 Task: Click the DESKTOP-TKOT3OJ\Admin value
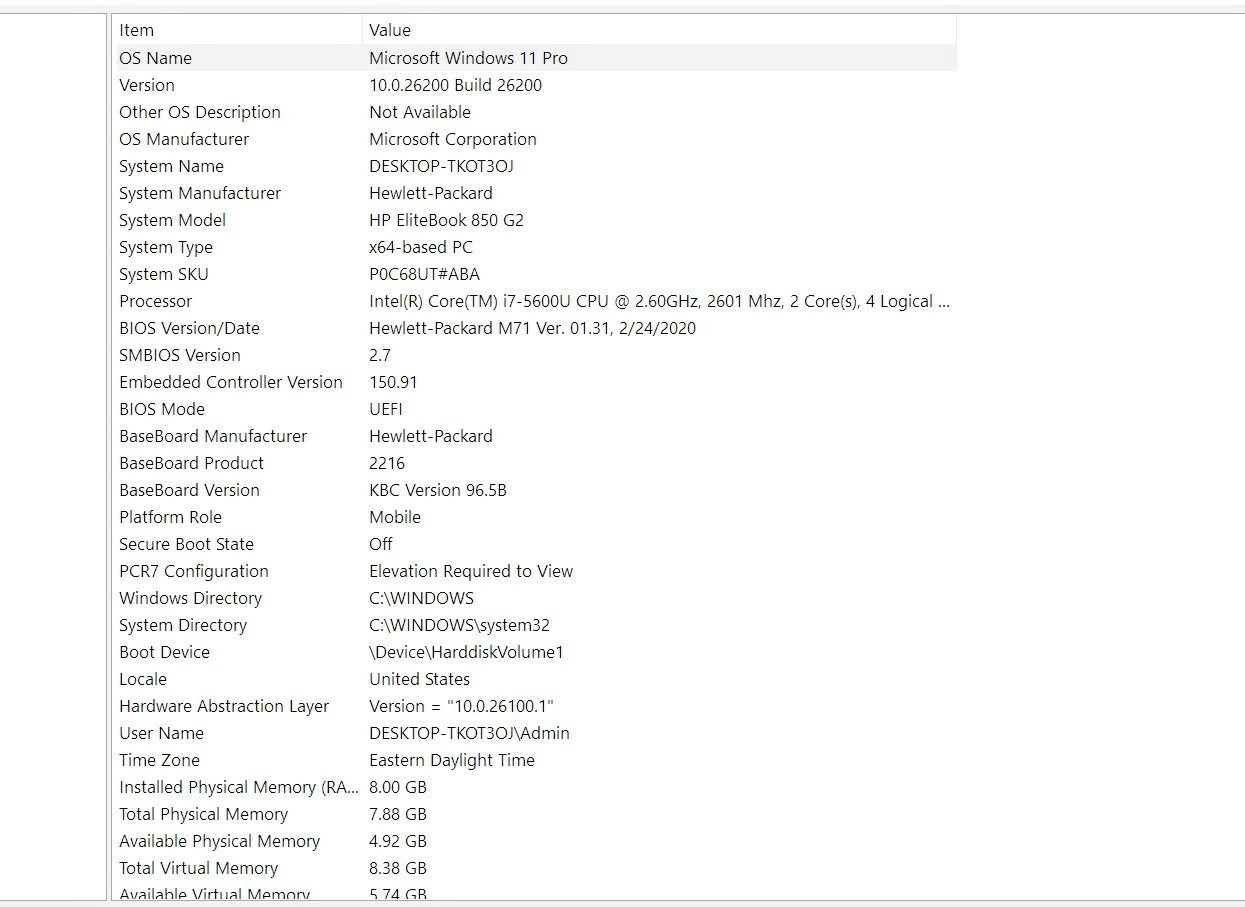point(469,733)
